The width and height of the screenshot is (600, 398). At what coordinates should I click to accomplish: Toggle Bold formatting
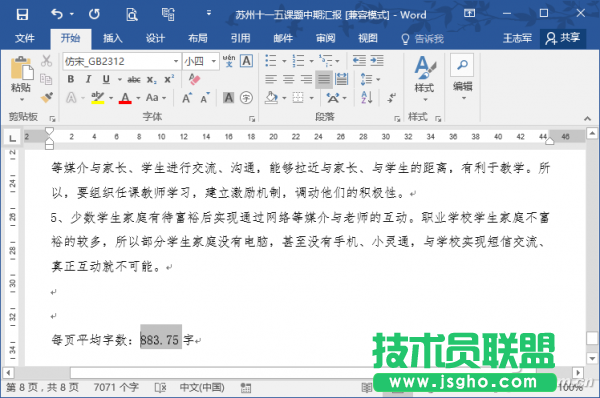point(71,79)
